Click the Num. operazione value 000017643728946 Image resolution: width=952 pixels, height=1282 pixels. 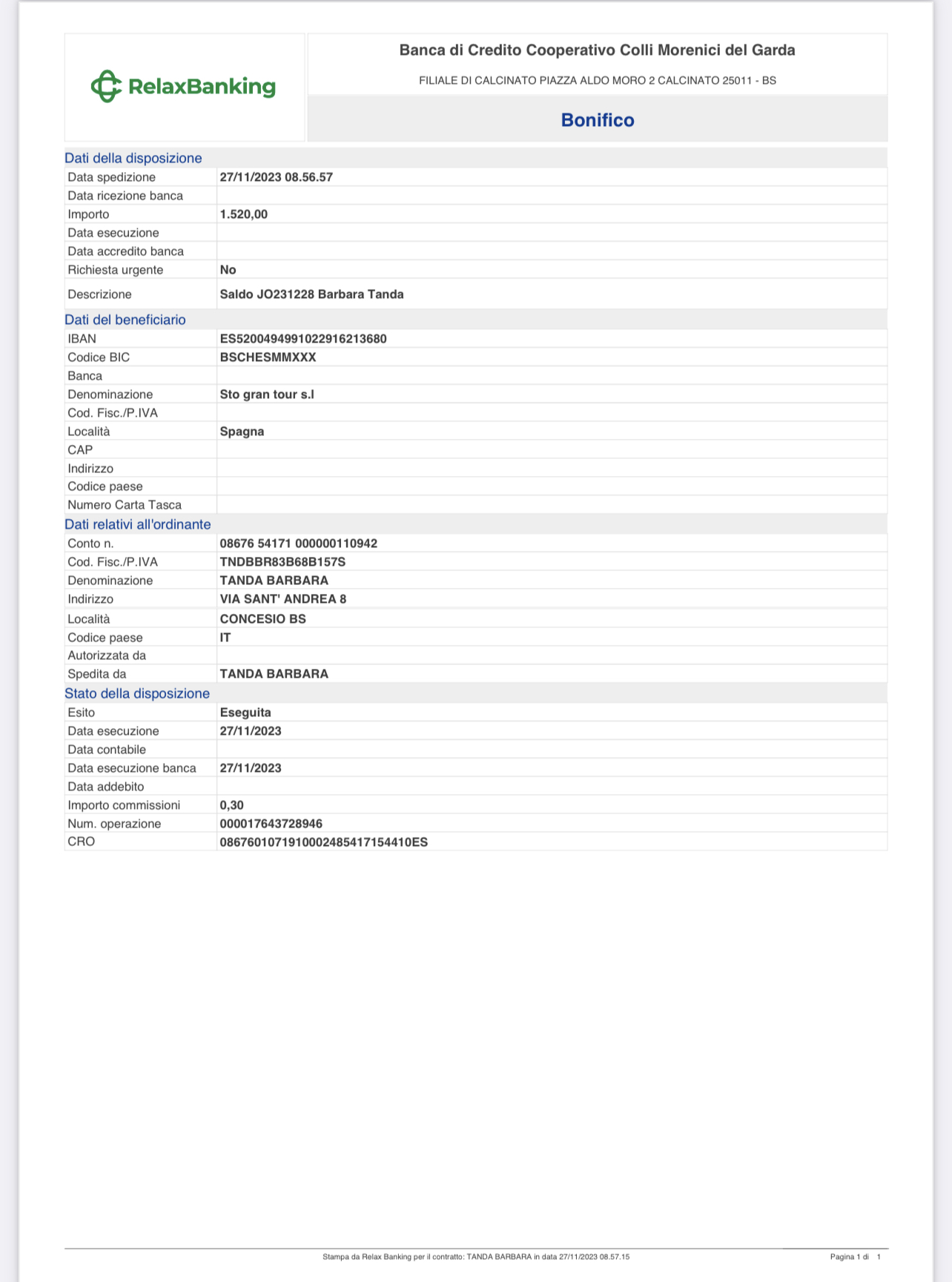pos(271,824)
